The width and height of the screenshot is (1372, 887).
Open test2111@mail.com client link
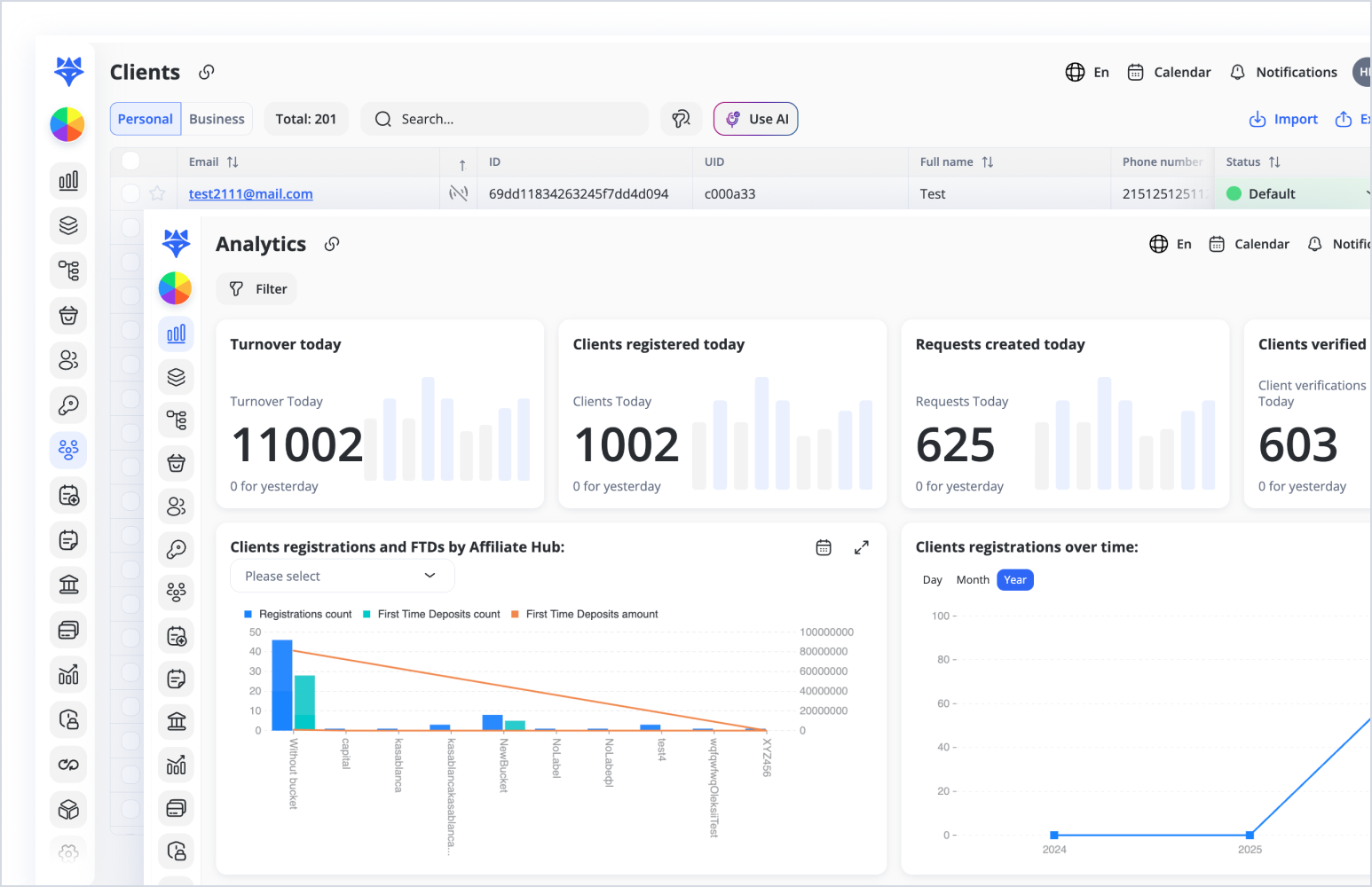(250, 193)
